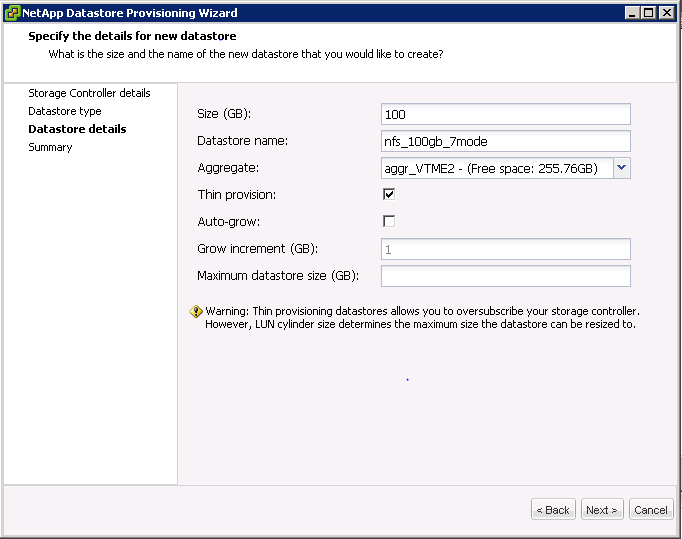This screenshot has width=682, height=539.
Task: Select Datastore type step
Action: click(65, 111)
